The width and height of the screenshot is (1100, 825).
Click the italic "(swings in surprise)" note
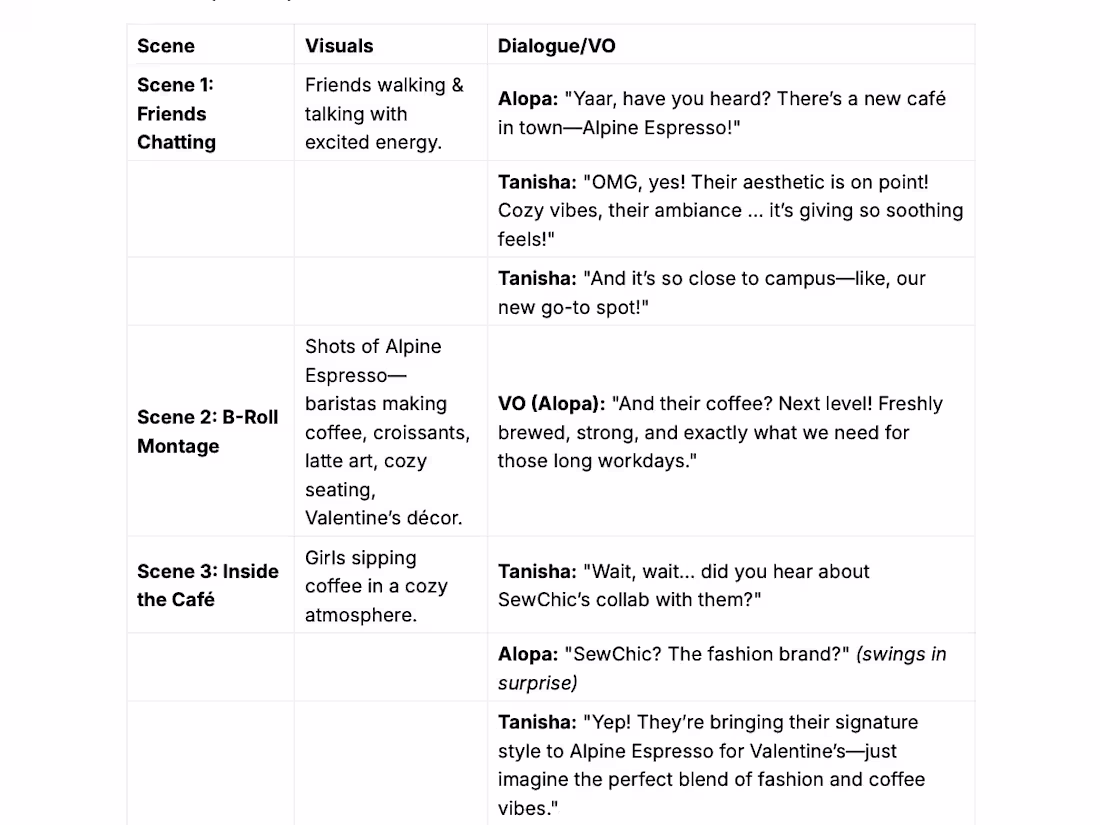pyautogui.click(x=900, y=655)
